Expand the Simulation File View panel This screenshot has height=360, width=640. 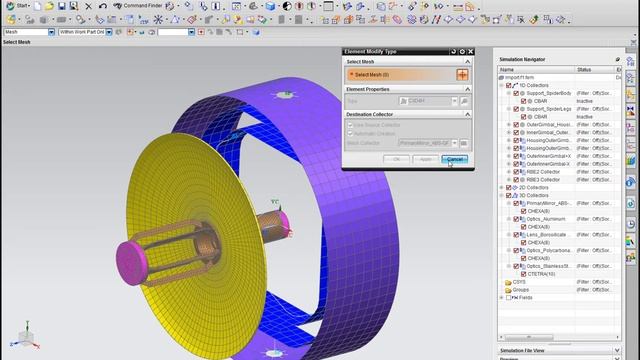point(617,351)
